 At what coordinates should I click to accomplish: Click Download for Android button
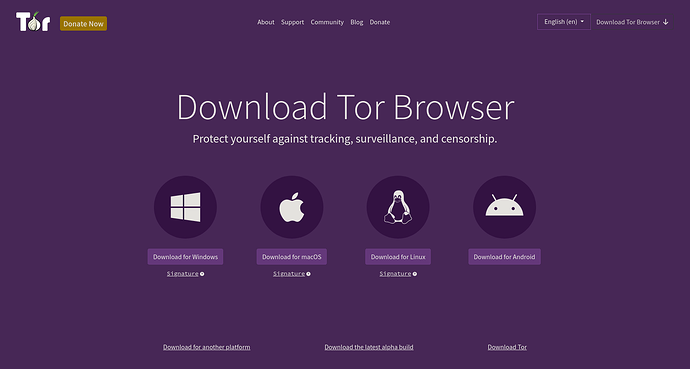504,257
